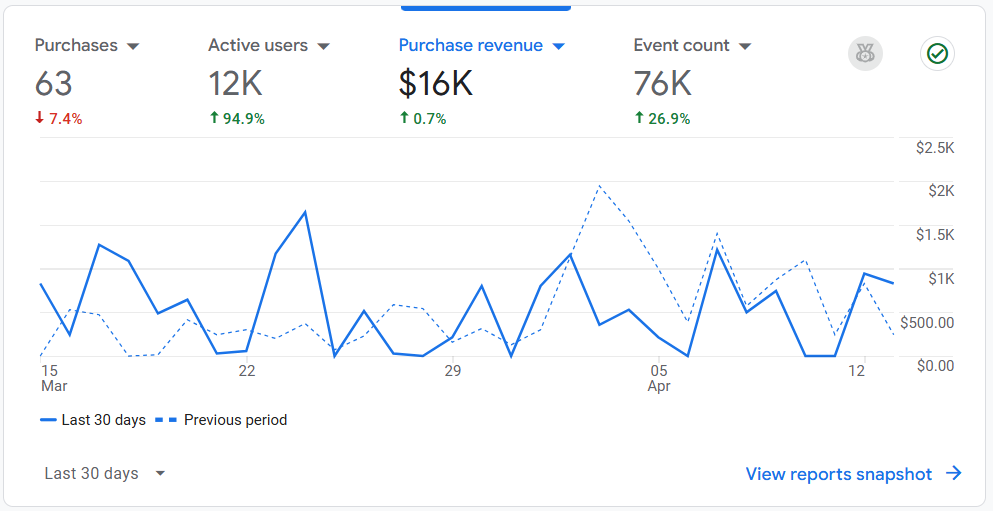Click the gray medal icon

(865, 54)
